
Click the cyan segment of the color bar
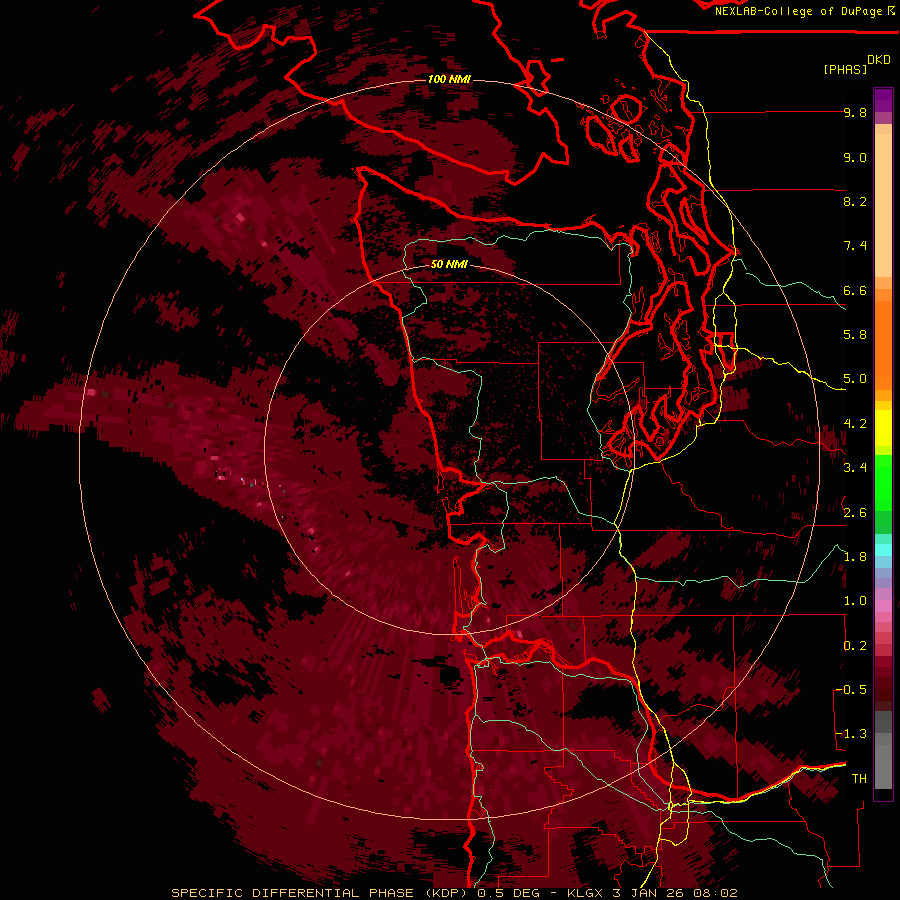pyautogui.click(x=883, y=550)
